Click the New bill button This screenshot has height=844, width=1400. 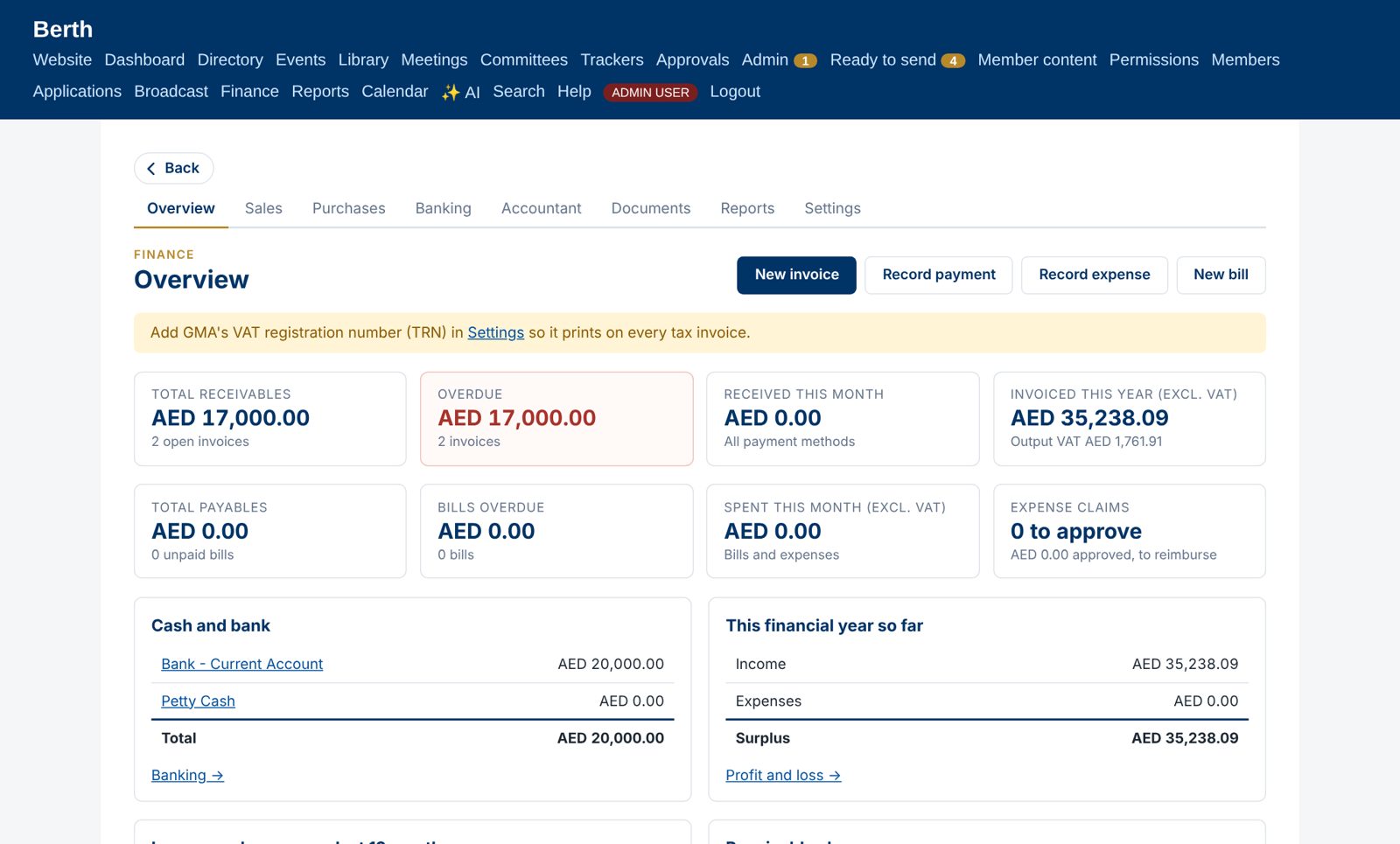point(1221,275)
